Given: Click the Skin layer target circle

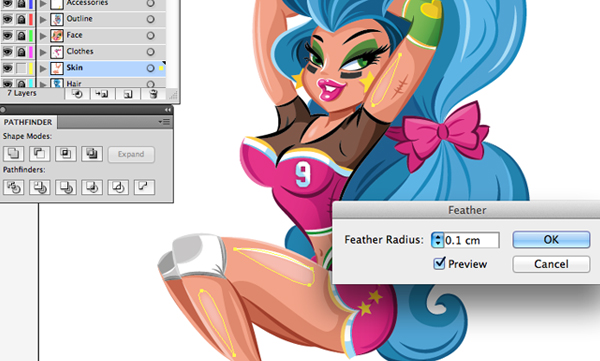Looking at the screenshot, I should (x=150, y=68).
